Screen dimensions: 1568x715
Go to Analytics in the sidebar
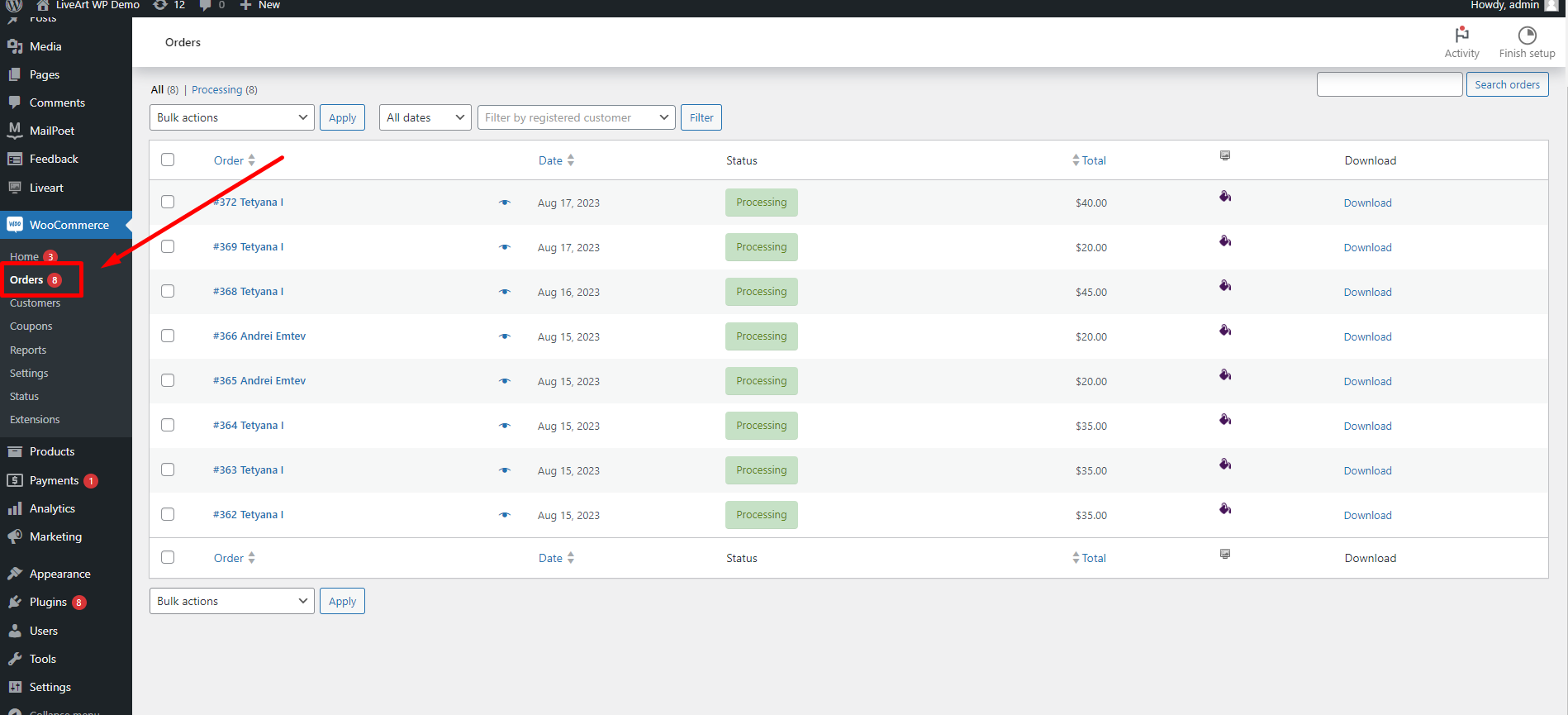[52, 508]
